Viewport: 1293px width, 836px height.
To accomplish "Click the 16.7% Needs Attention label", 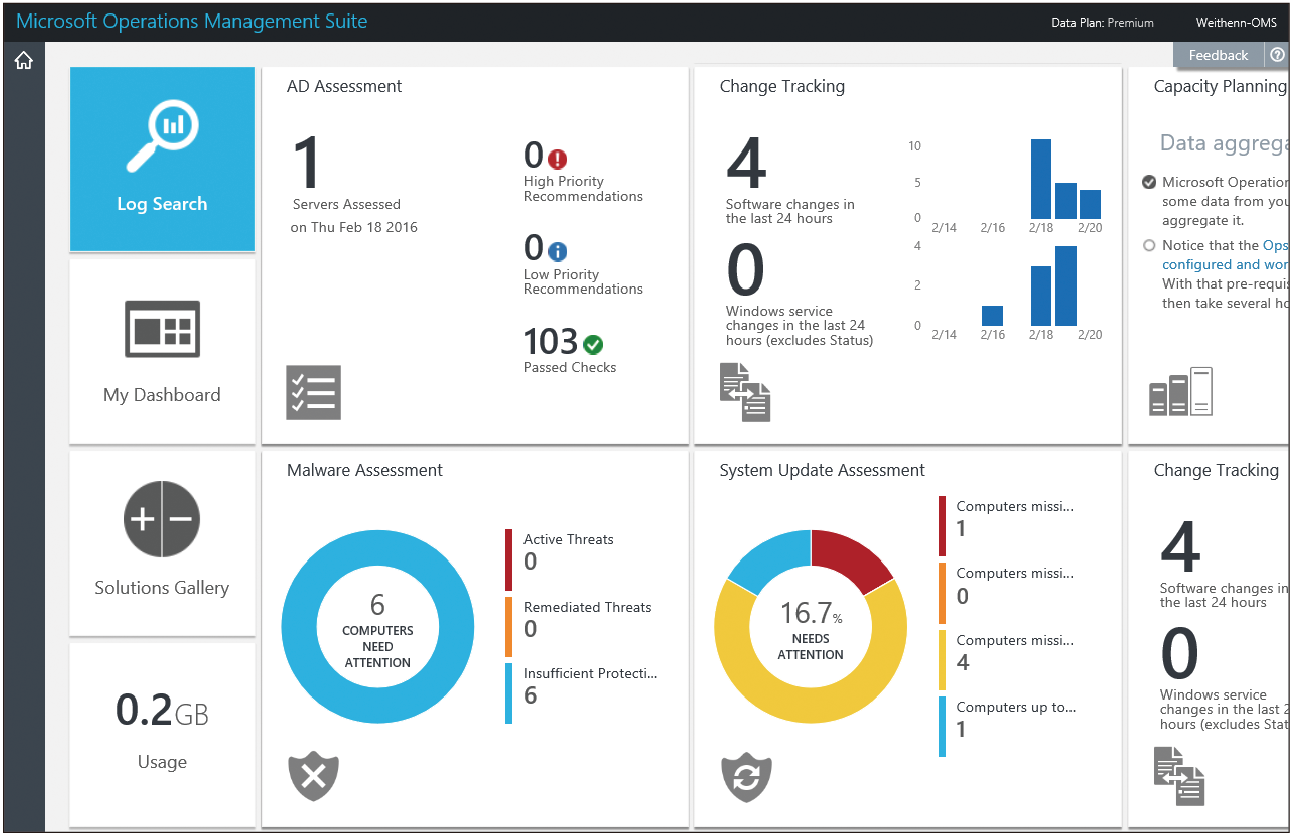I will pos(811,629).
